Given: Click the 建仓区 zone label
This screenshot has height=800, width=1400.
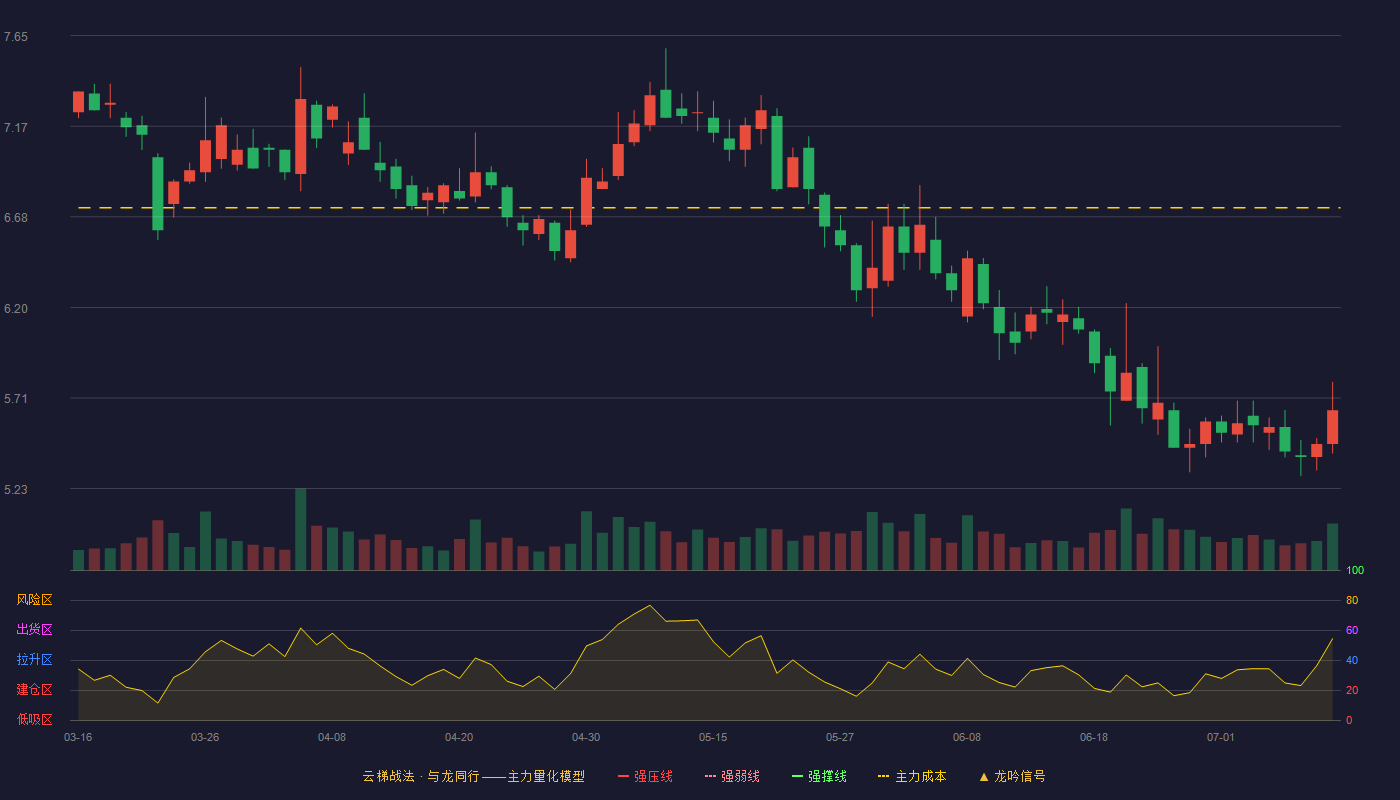Looking at the screenshot, I should click(x=34, y=690).
